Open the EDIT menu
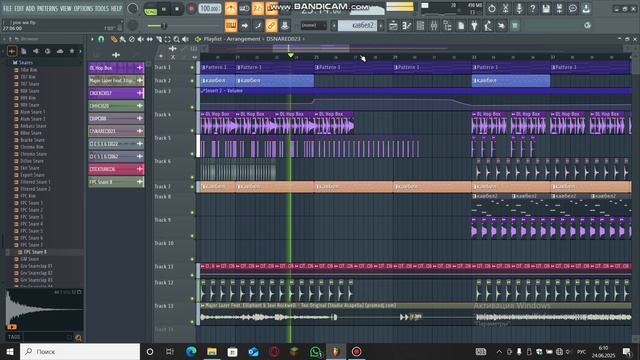640x360 pixels. pos(19,8)
